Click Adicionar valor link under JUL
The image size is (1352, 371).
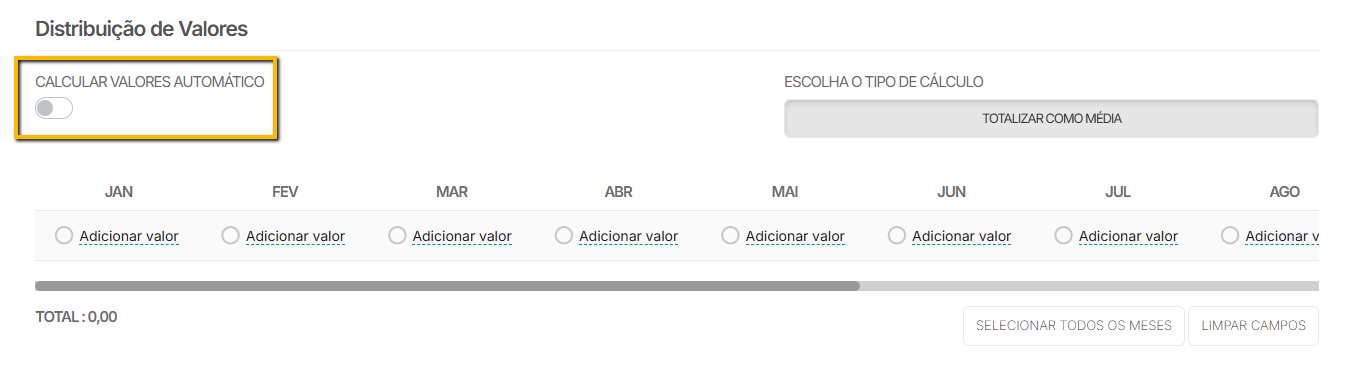coord(1128,236)
